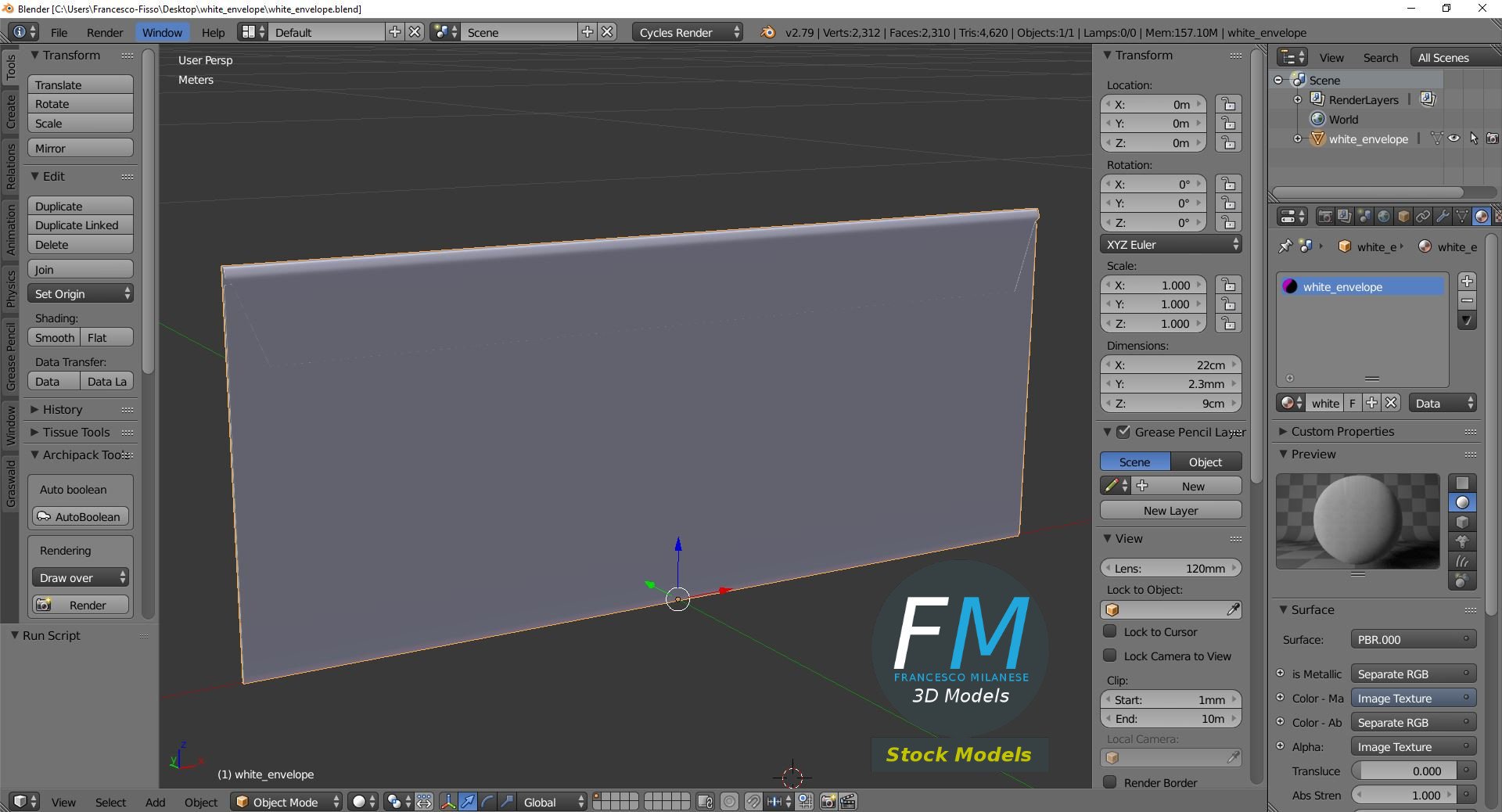This screenshot has height=812, width=1502.
Task: Open the File menu
Action: point(59,32)
